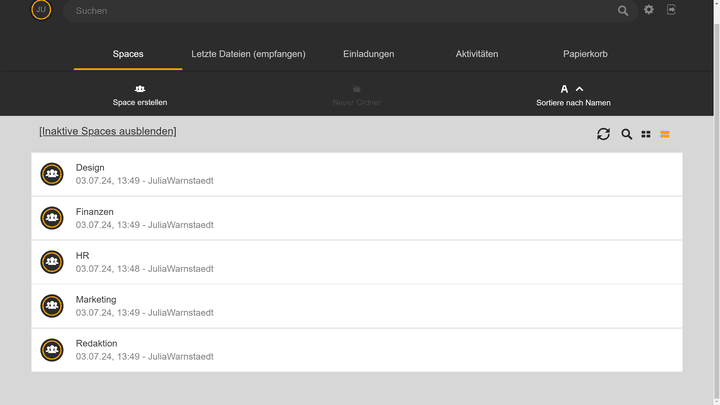The width and height of the screenshot is (720, 405).
Task: Click the Redaktion space icon
Action: tap(52, 350)
